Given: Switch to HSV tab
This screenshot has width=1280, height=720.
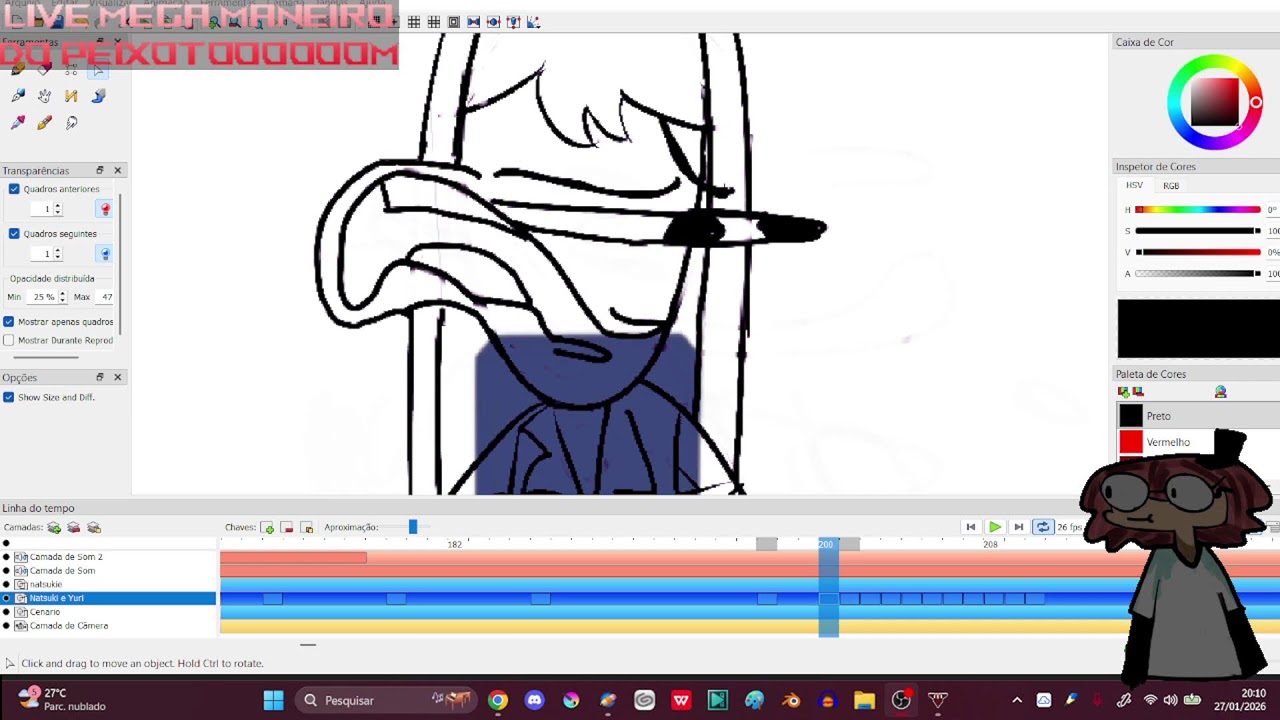Looking at the screenshot, I should pyautogui.click(x=1134, y=186).
